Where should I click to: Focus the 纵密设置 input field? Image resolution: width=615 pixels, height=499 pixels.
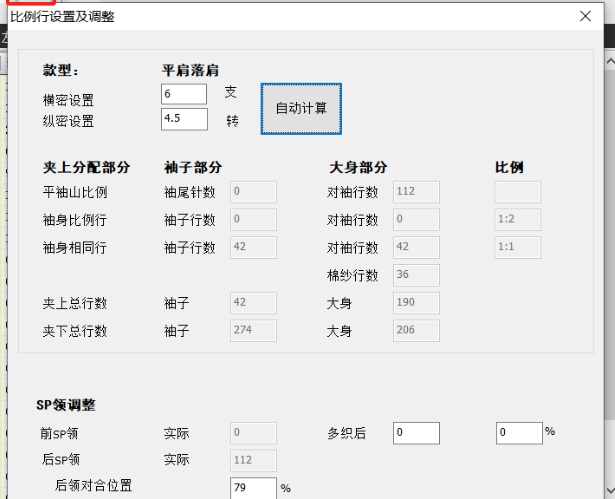pos(184,119)
